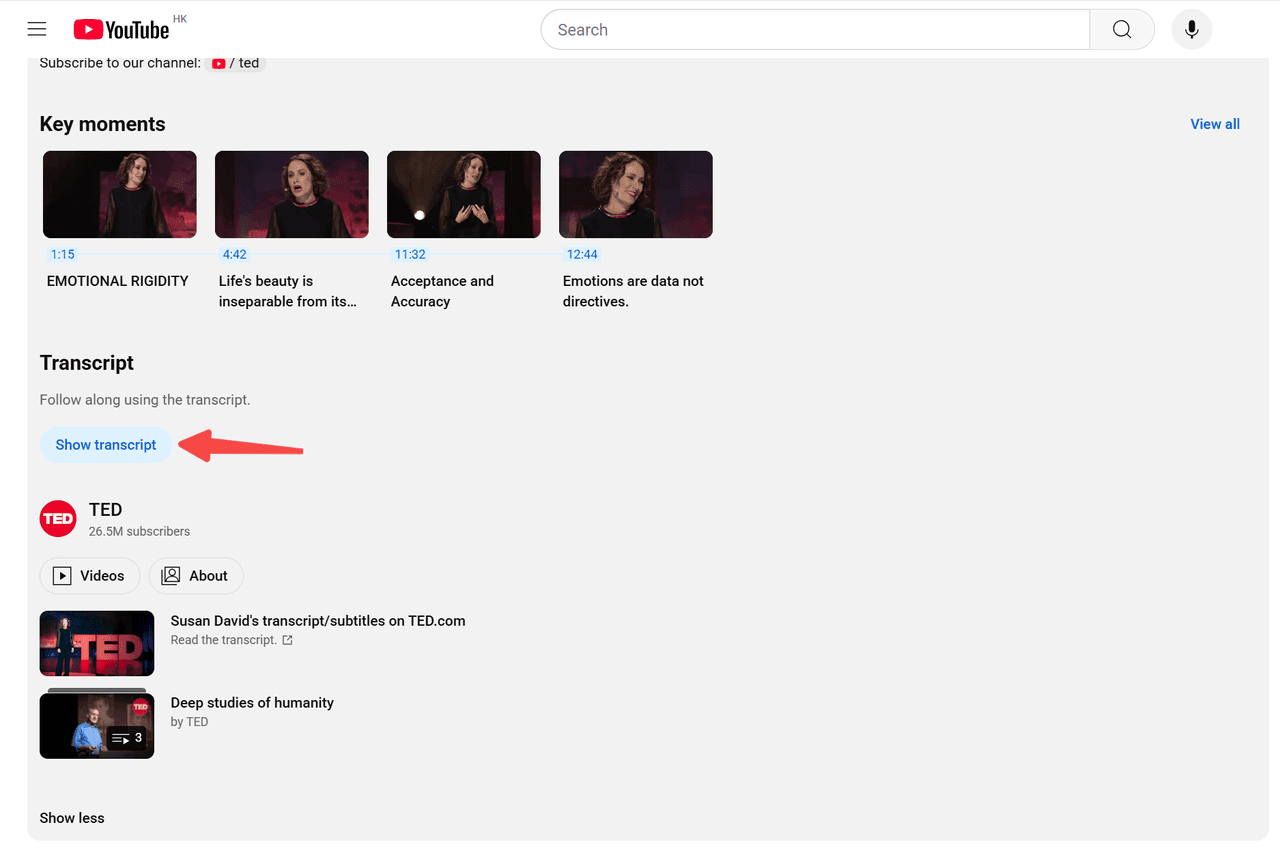This screenshot has height=855, width=1280.
Task: Open Emotions are data key moment thumbnail
Action: tap(636, 194)
